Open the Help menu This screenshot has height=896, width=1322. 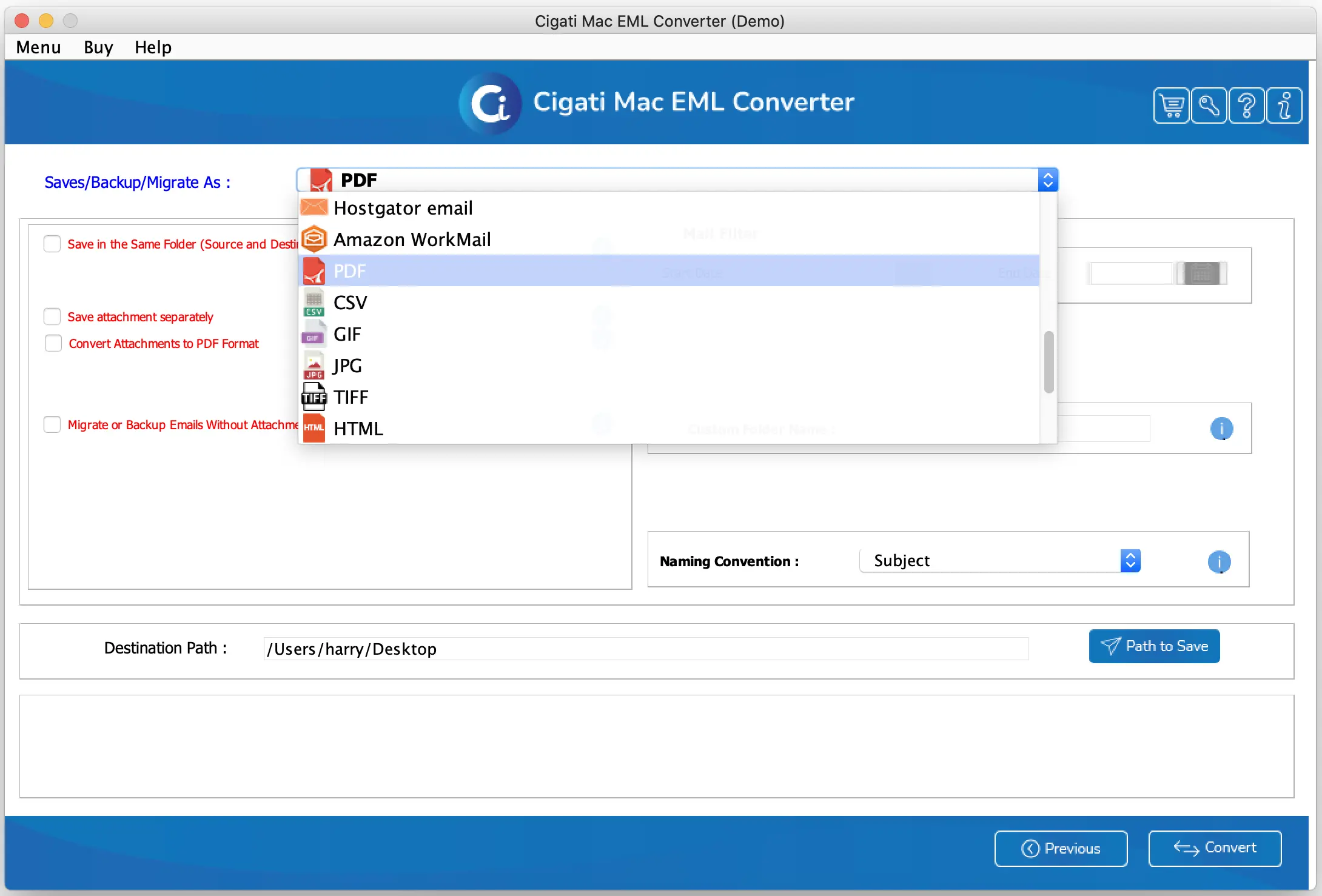pos(153,47)
